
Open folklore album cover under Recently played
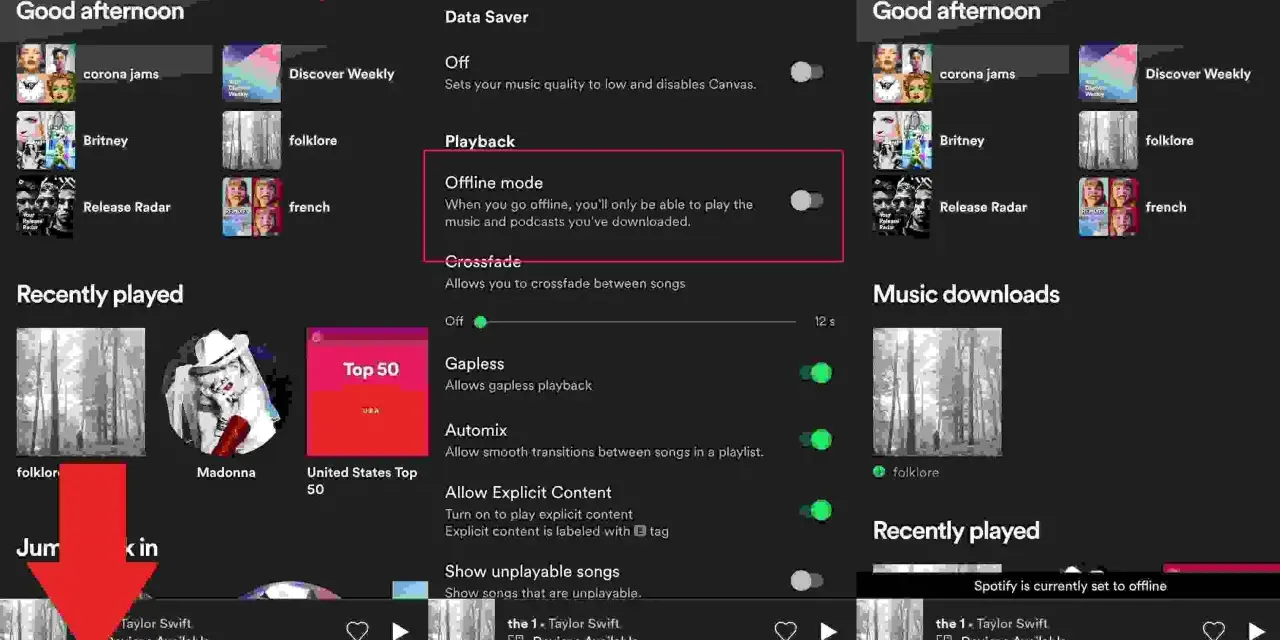(81, 392)
